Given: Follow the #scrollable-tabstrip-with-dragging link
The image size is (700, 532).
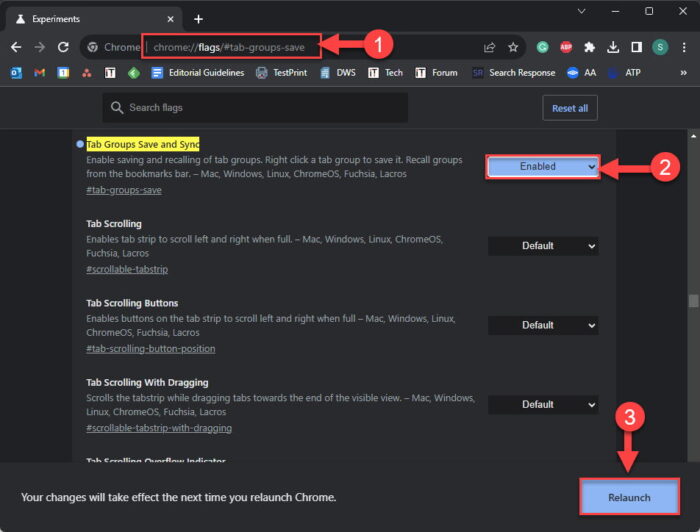Looking at the screenshot, I should pyautogui.click(x=159, y=428).
